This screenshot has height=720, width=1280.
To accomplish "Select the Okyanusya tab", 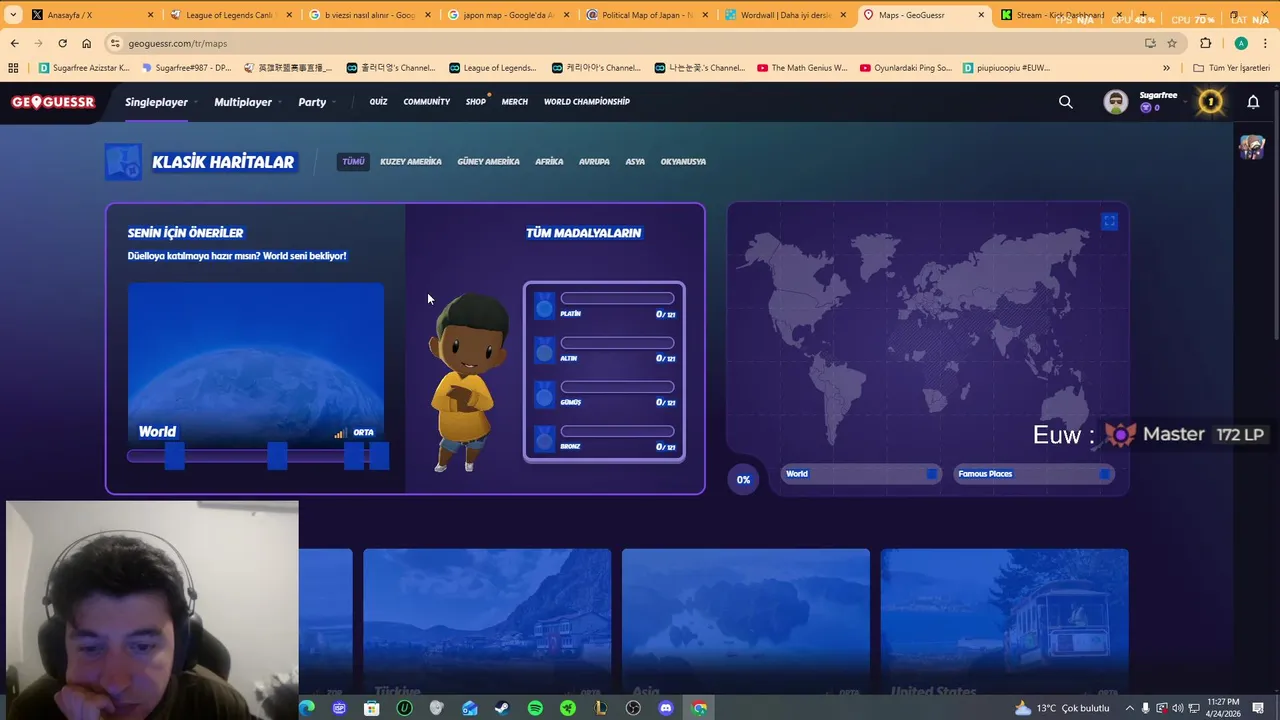I will pos(683,161).
